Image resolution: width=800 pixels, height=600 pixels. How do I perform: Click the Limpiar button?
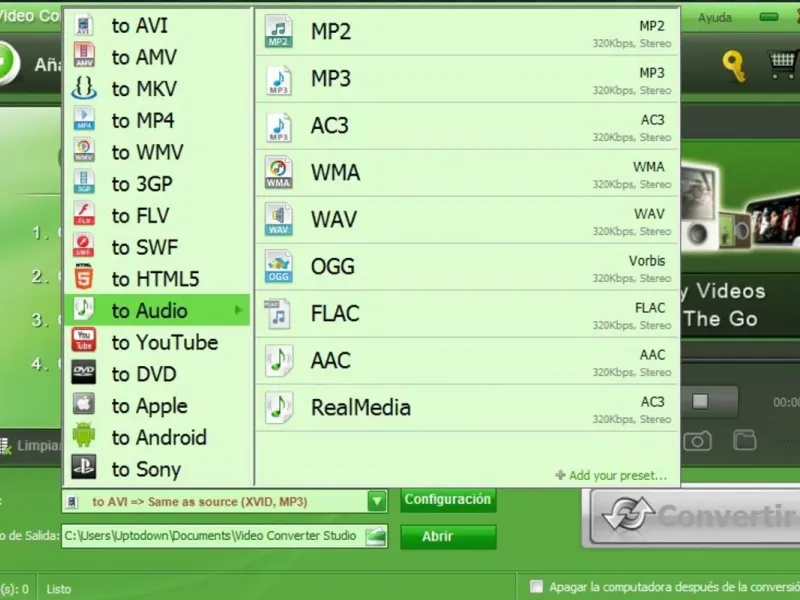point(32,446)
